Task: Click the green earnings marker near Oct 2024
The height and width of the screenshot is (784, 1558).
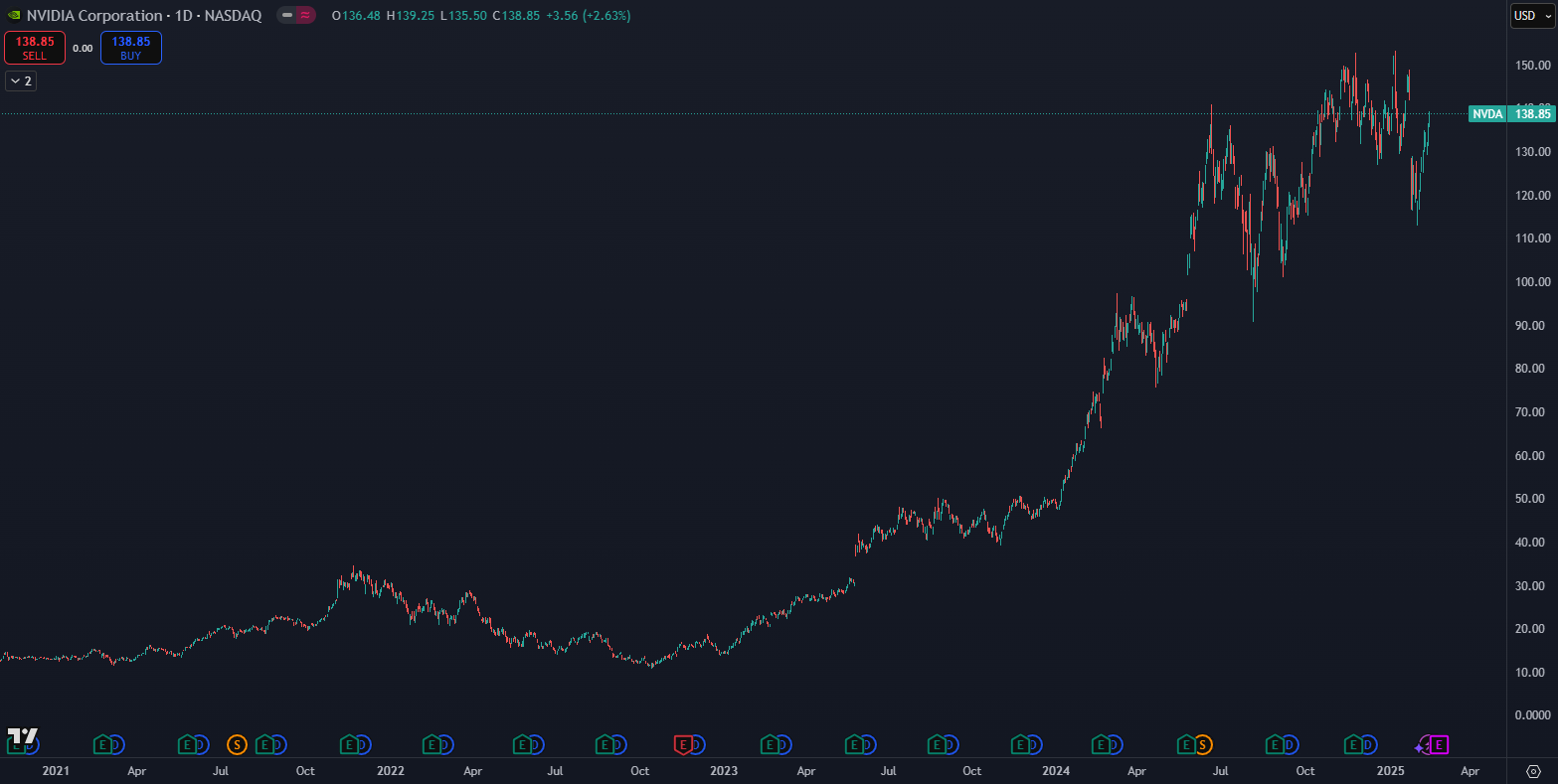Action: click(1273, 744)
